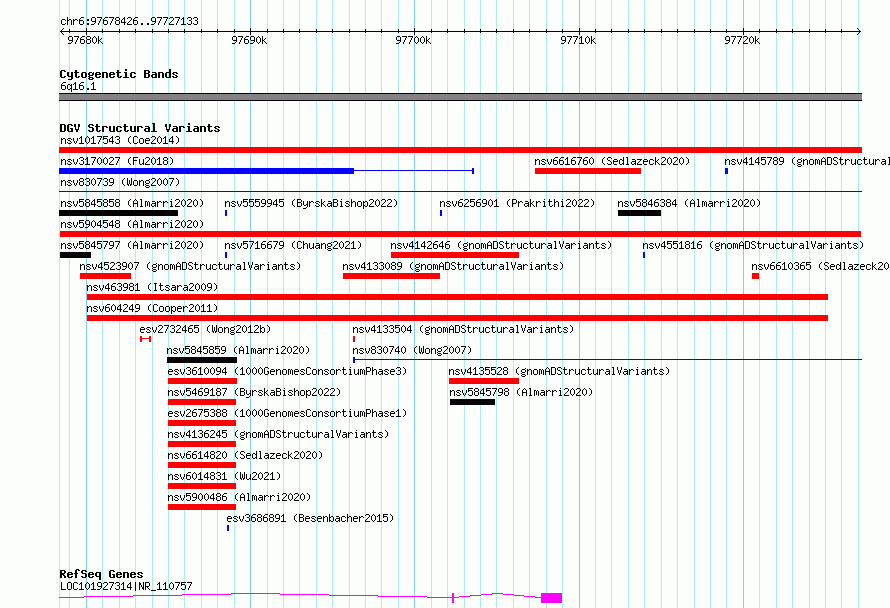Screen dimensions: 890x608
Task: Click the 97680k ruler tick label
Action: (x=85, y=40)
